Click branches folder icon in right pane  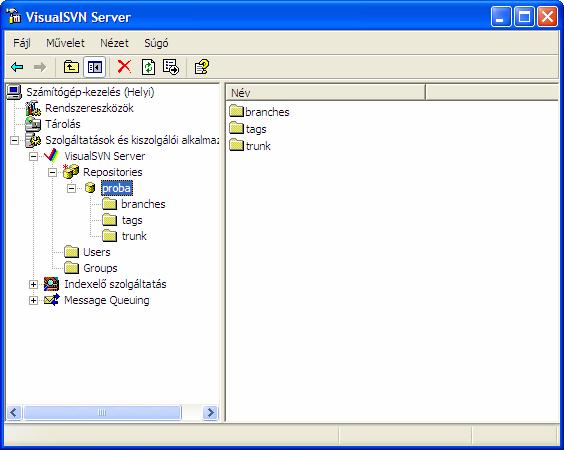(x=237, y=111)
